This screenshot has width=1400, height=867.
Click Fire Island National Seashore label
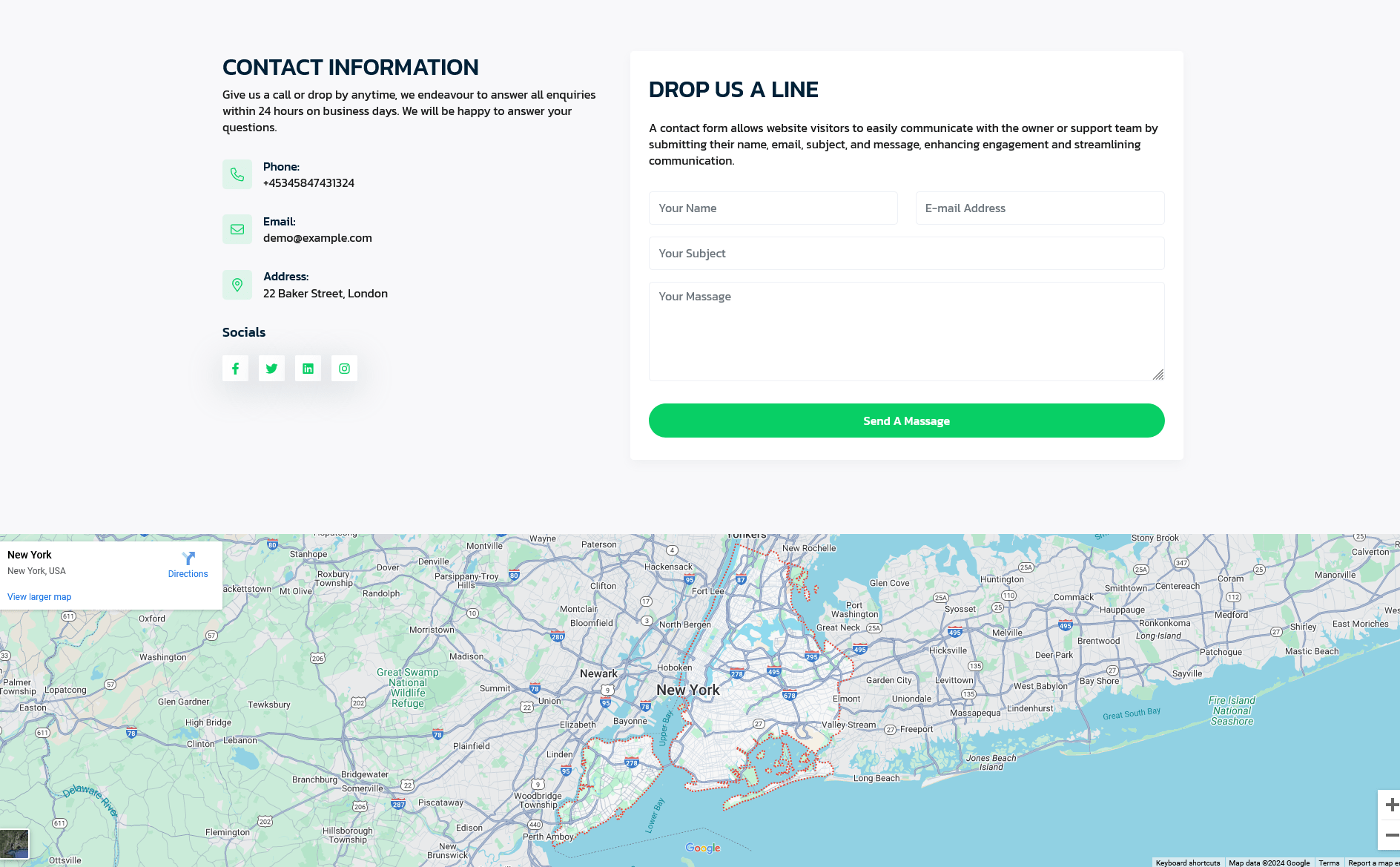(x=1232, y=711)
